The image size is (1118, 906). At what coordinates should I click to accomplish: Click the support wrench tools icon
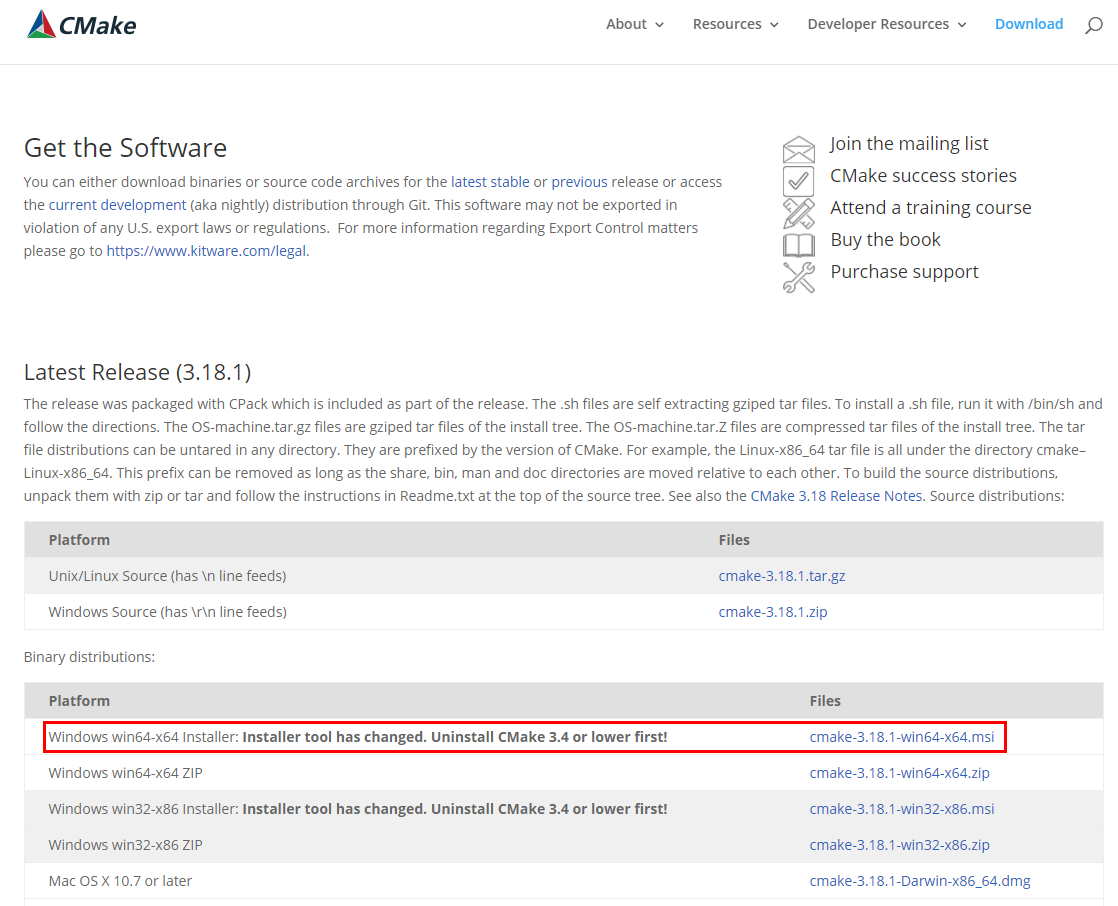click(799, 277)
